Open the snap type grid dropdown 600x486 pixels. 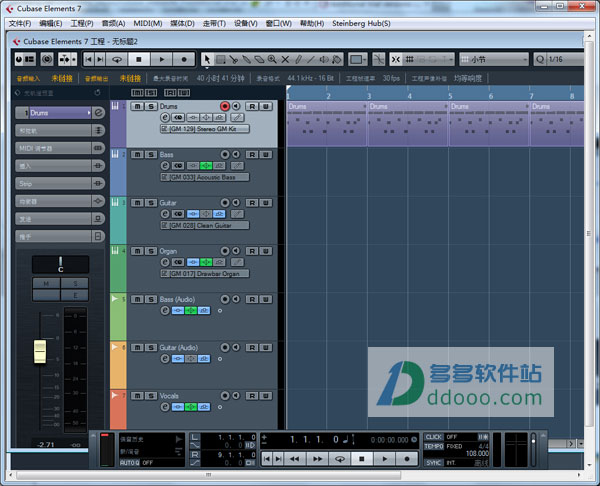point(428,59)
